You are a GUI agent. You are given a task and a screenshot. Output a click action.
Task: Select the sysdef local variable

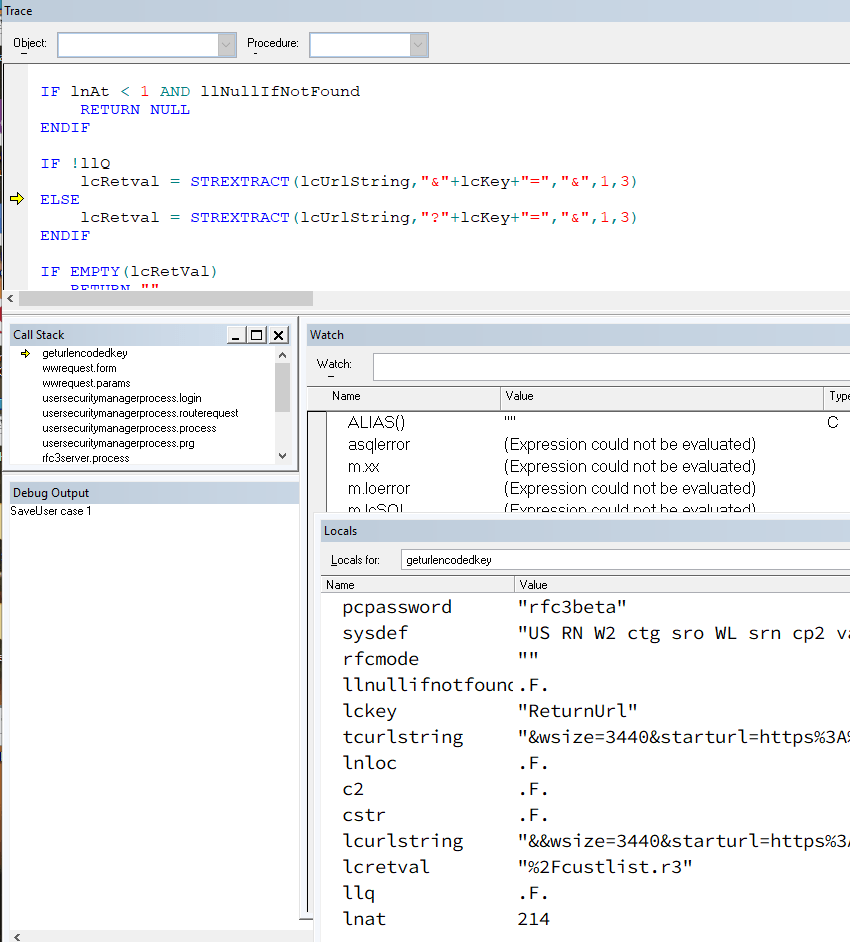point(375,633)
